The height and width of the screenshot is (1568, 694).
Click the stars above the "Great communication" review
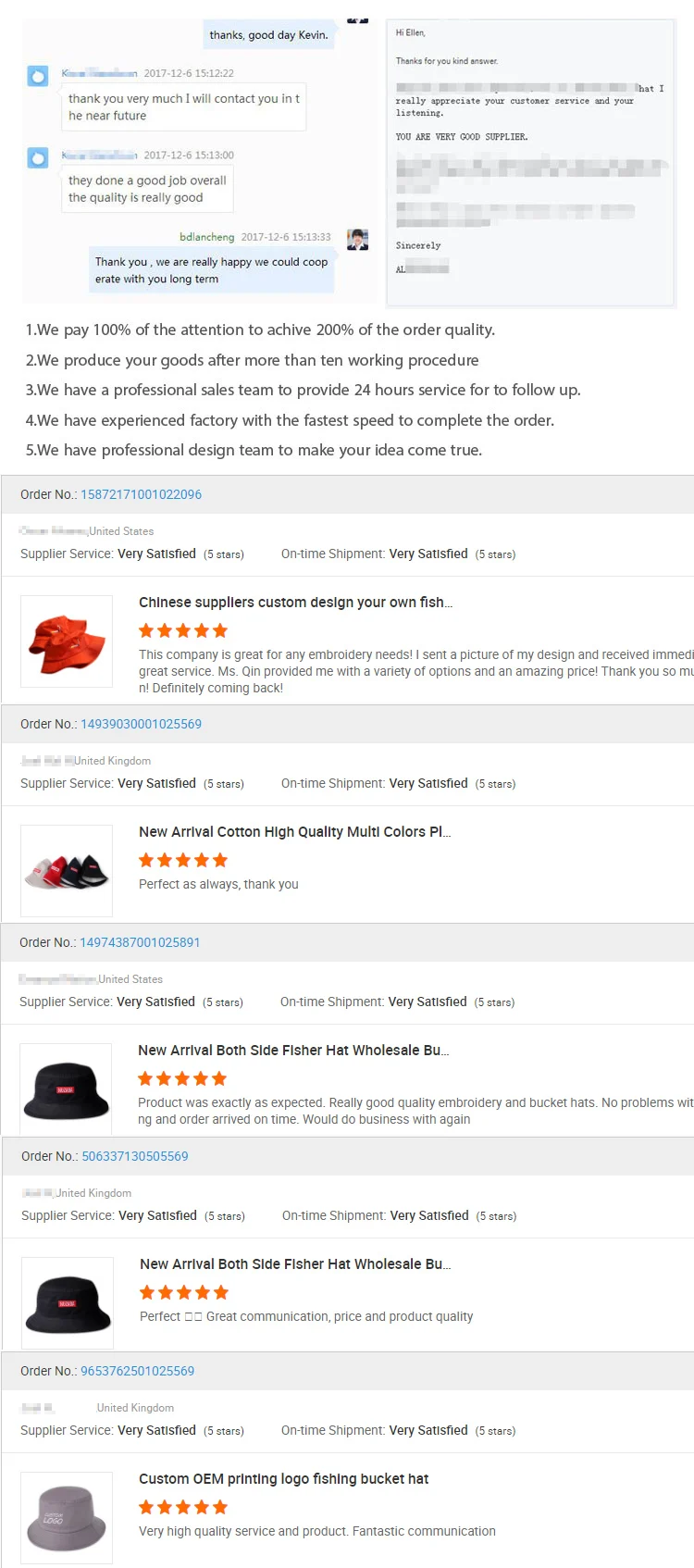[x=184, y=1293]
